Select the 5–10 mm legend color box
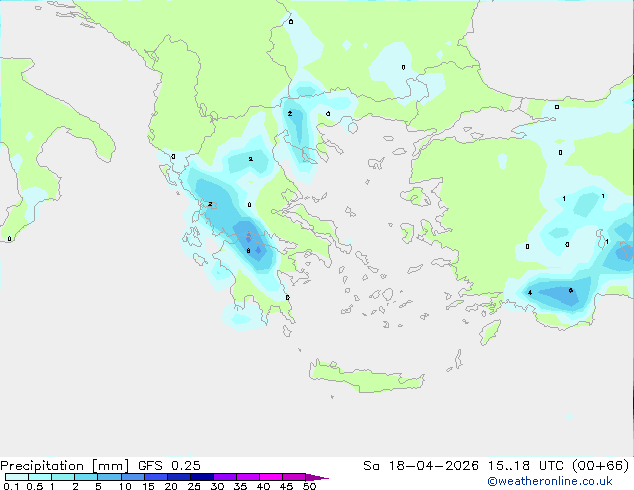Viewport: 634px width, 490px height. tap(109, 477)
